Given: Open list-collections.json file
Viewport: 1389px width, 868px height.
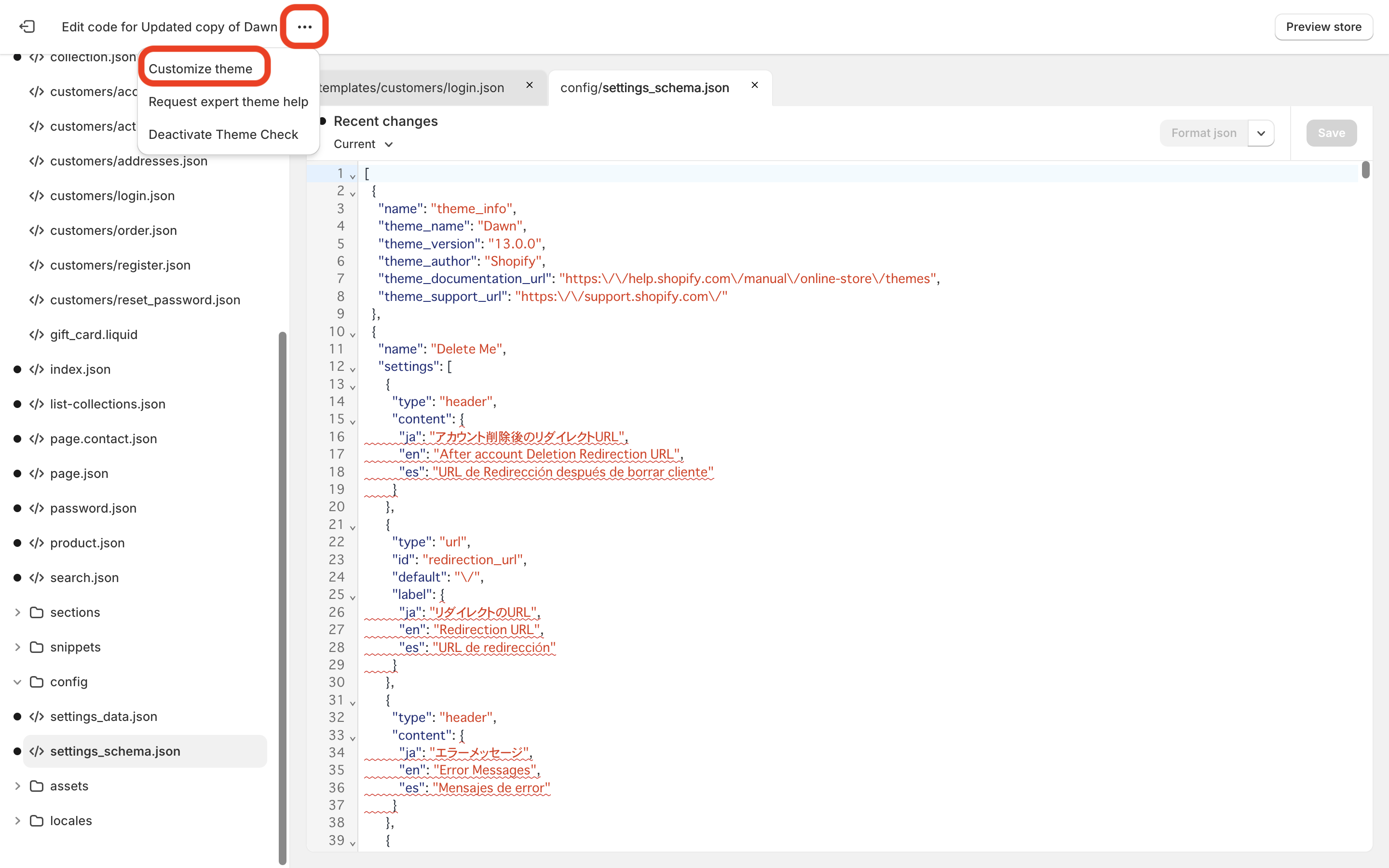Looking at the screenshot, I should point(108,404).
